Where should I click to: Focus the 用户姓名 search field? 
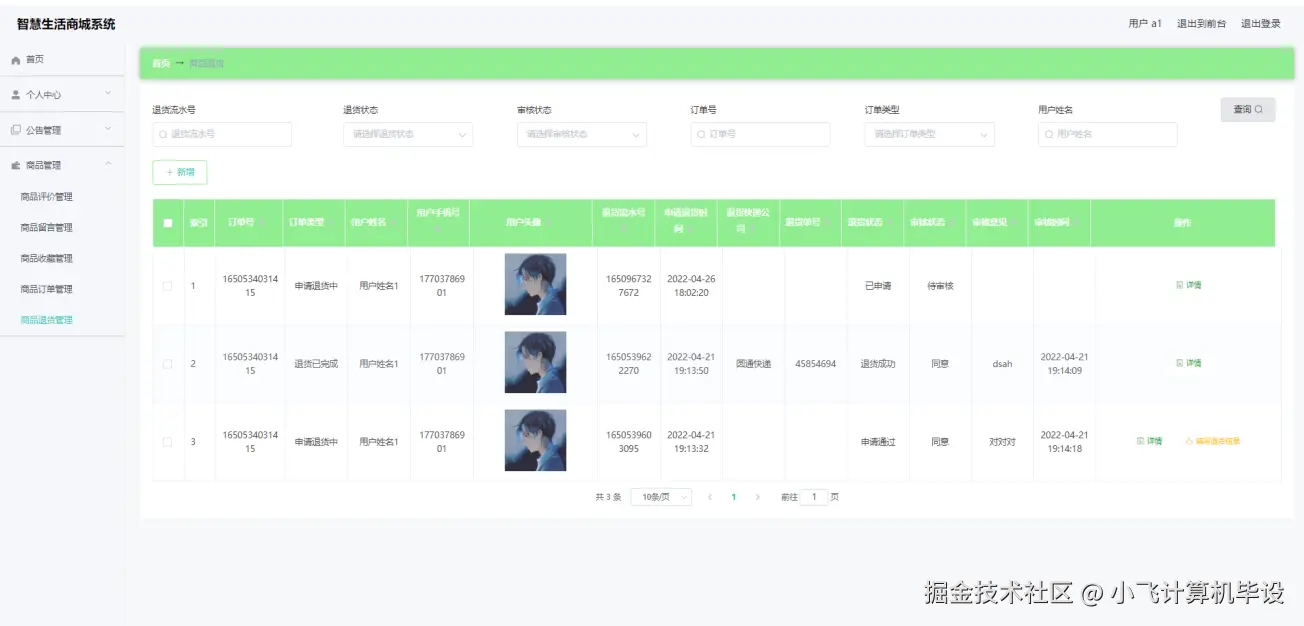(1108, 134)
